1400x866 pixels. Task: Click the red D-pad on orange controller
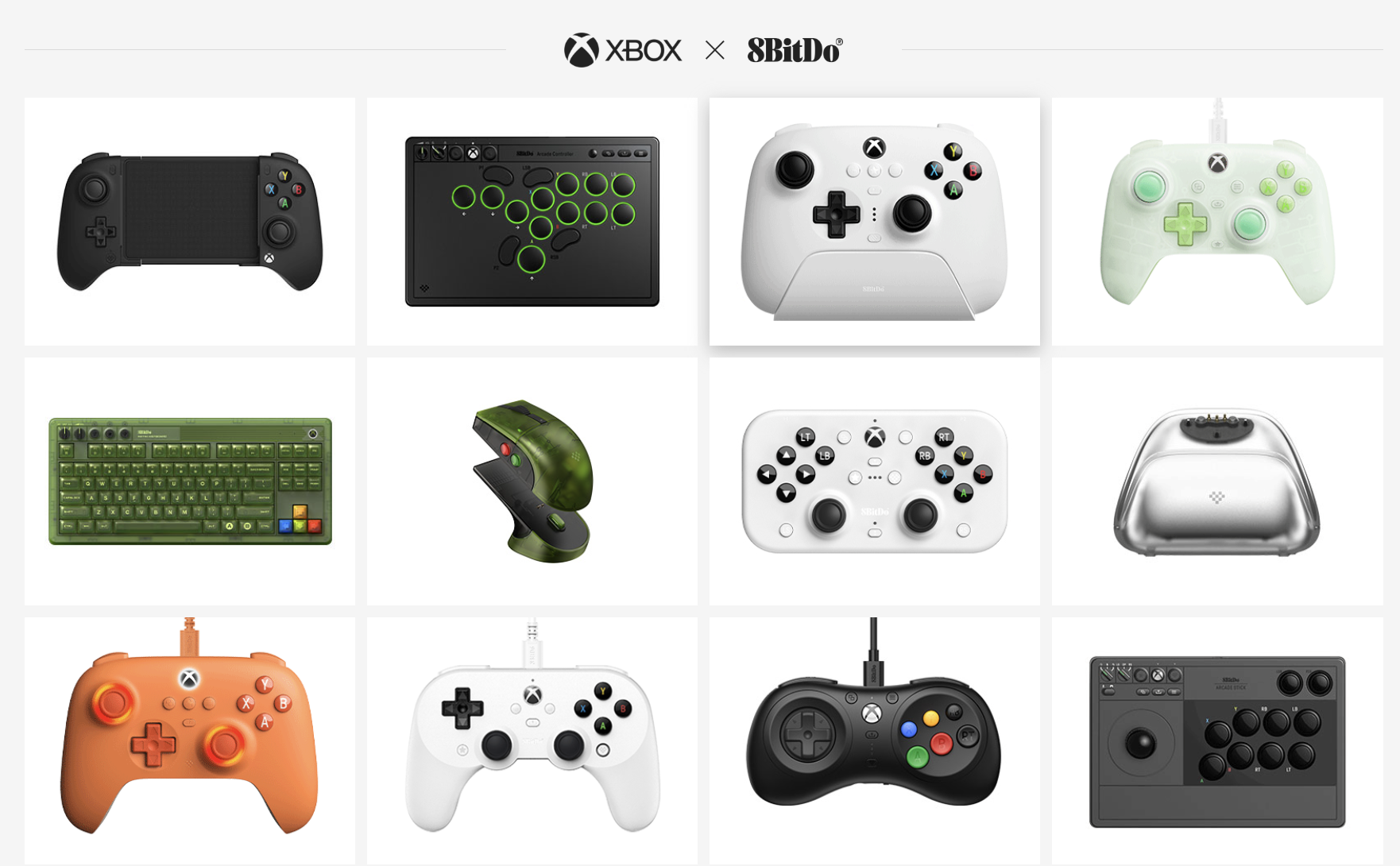153,744
